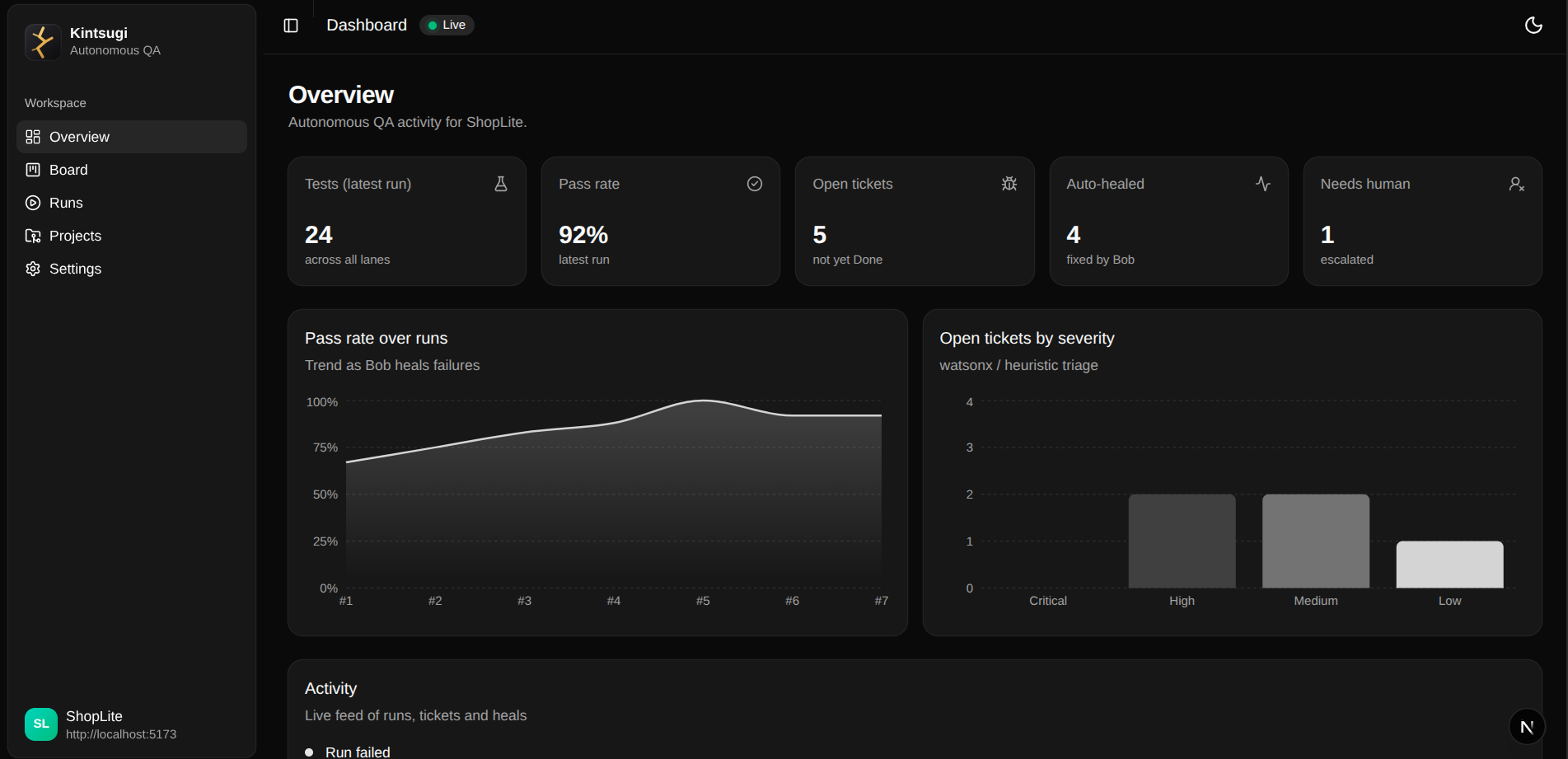Screen dimensions: 1568x759
Task: Click the activity pulse icon on Auto-healed card
Action: (1263, 184)
